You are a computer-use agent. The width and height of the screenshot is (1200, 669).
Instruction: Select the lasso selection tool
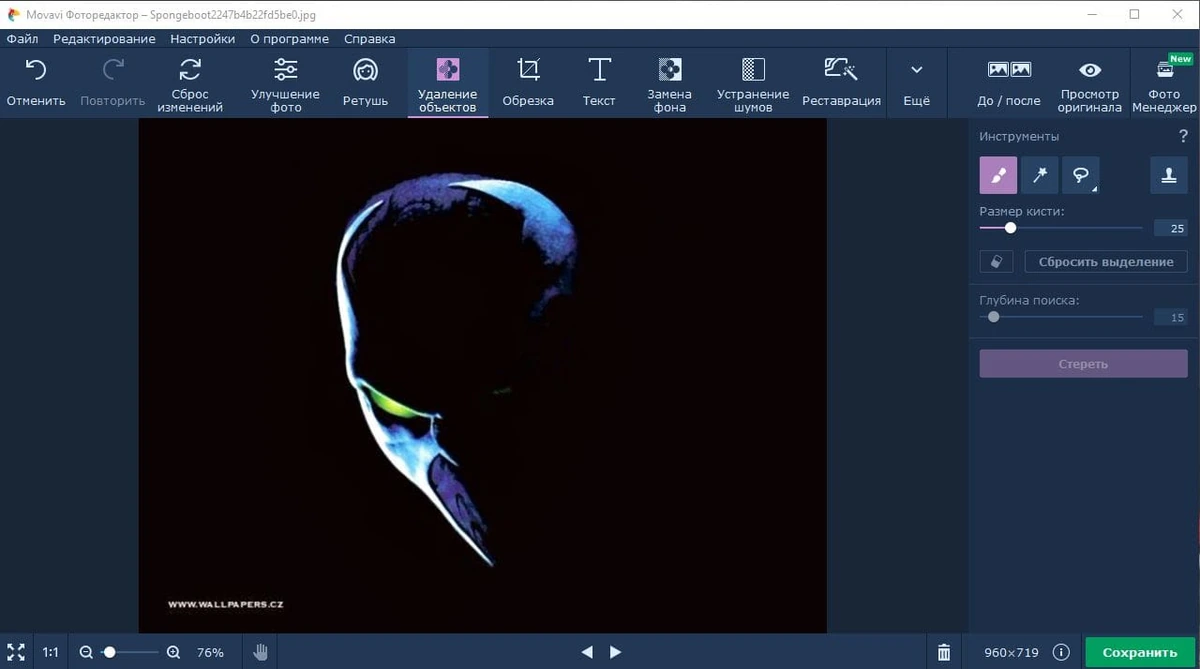[x=1081, y=175]
